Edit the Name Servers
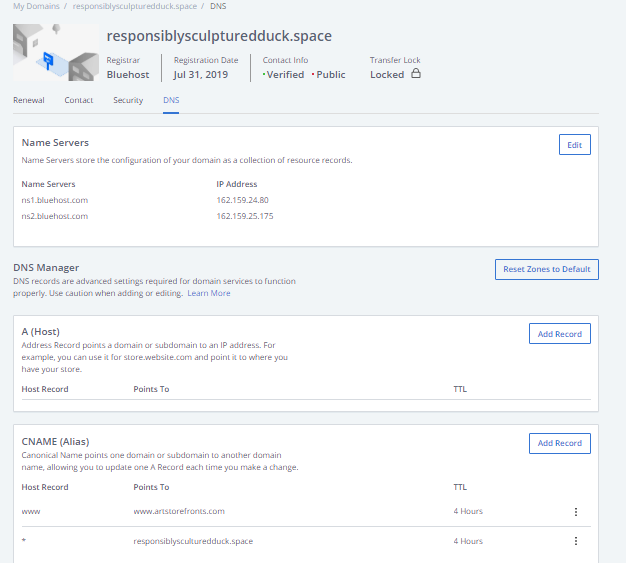The image size is (626, 563). pos(574,145)
